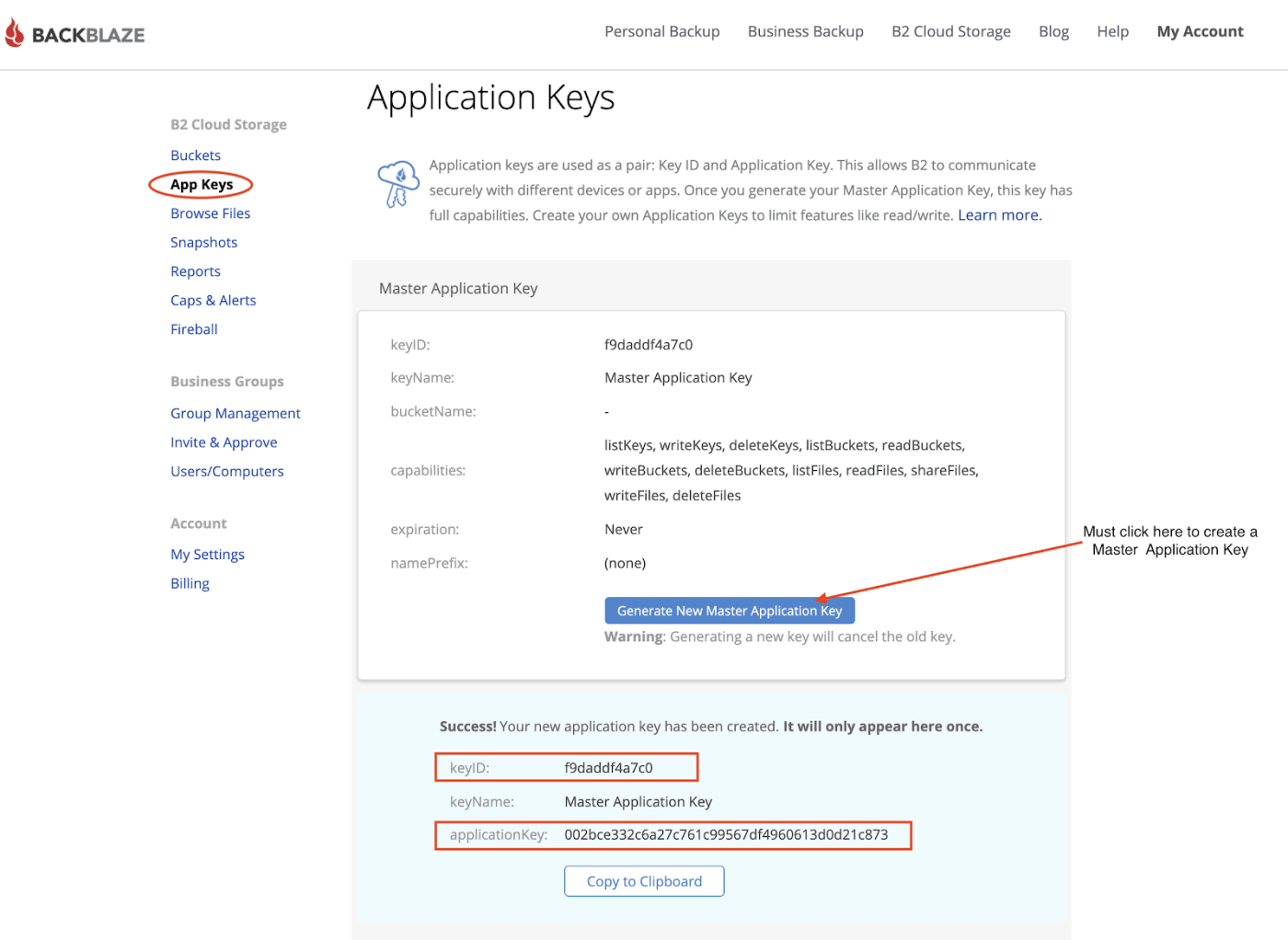Viewport: 1288px width, 940px height.
Task: Open the Learn more link
Action: click(999, 214)
